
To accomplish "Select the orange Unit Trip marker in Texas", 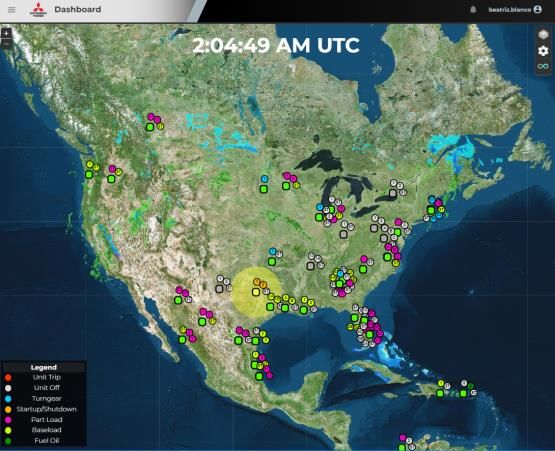I will coord(257,282).
